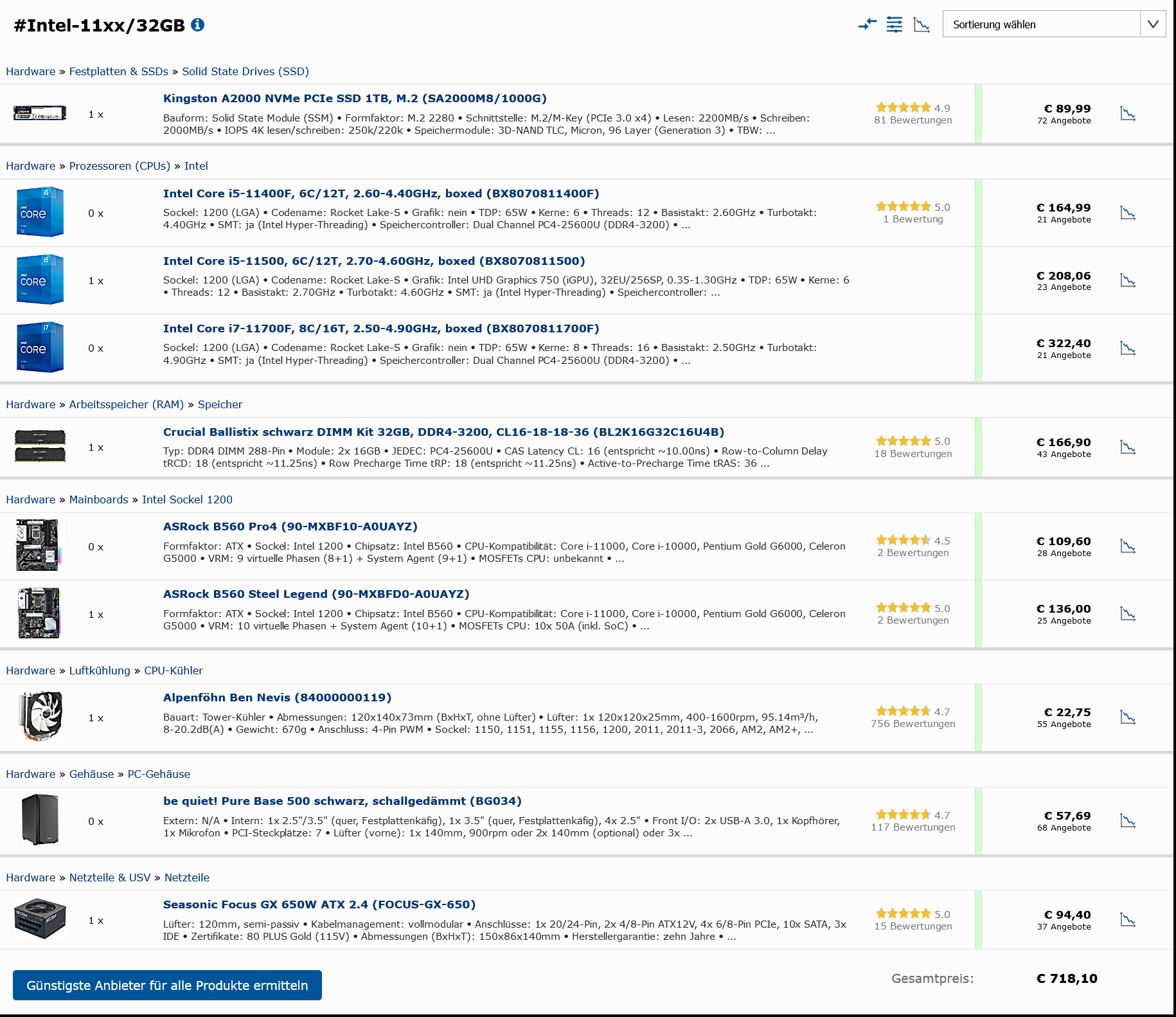Click ASRock B560 Steel Legend thumbnail

click(39, 613)
